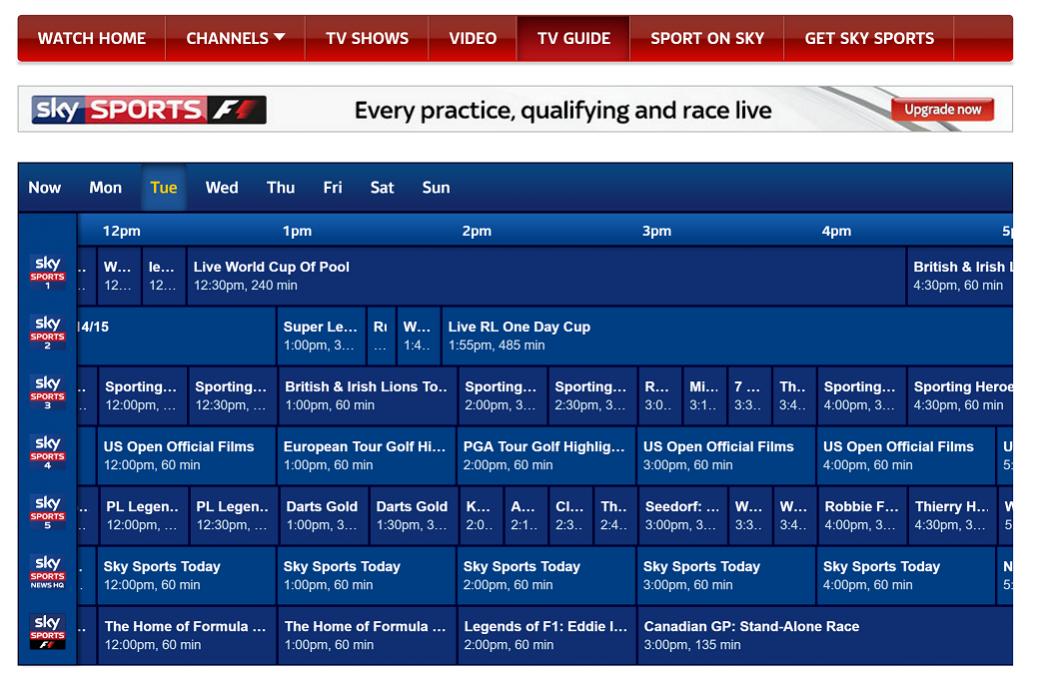Click the Sky Sports 4 channel logo

(x=48, y=452)
